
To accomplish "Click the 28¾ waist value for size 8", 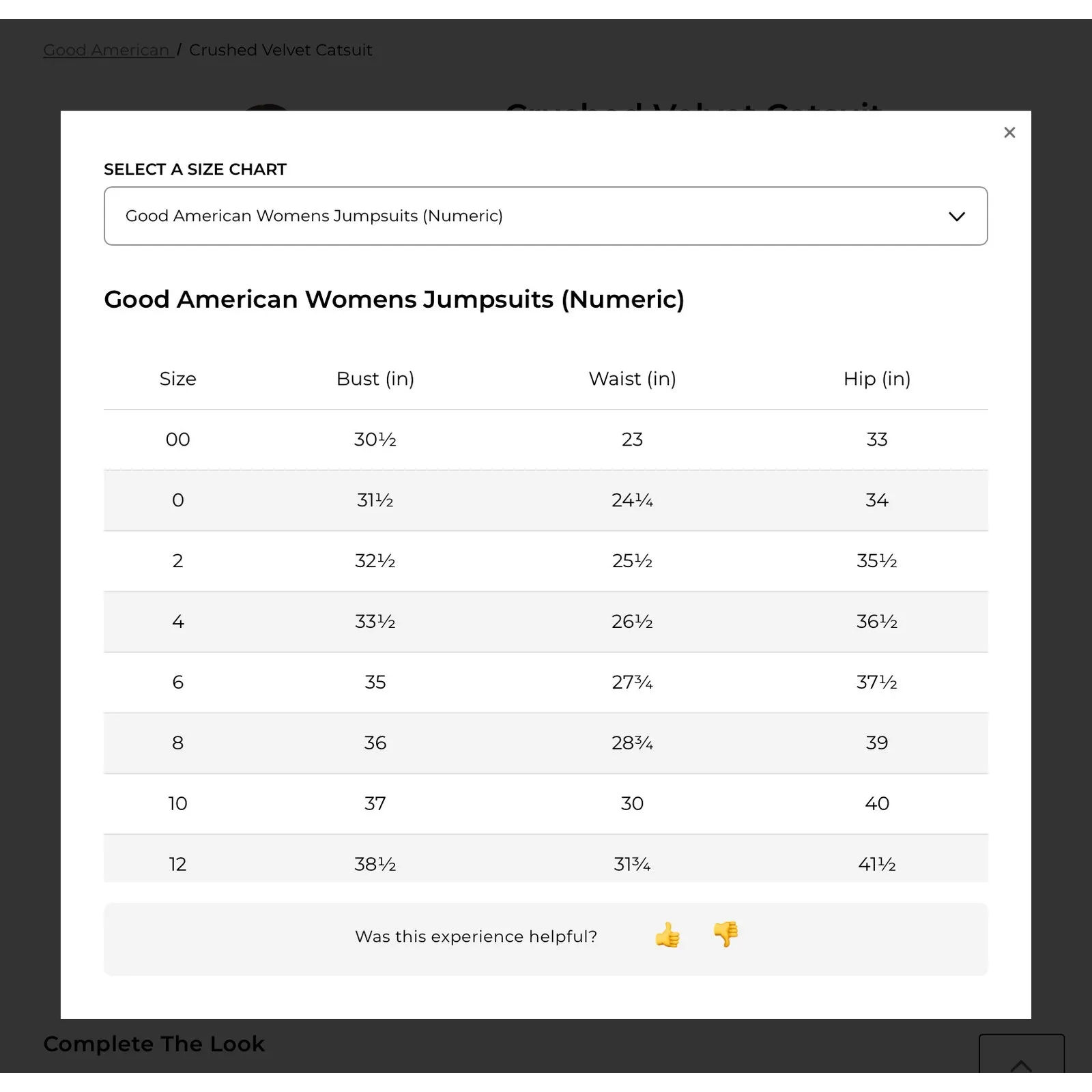I will point(632,743).
